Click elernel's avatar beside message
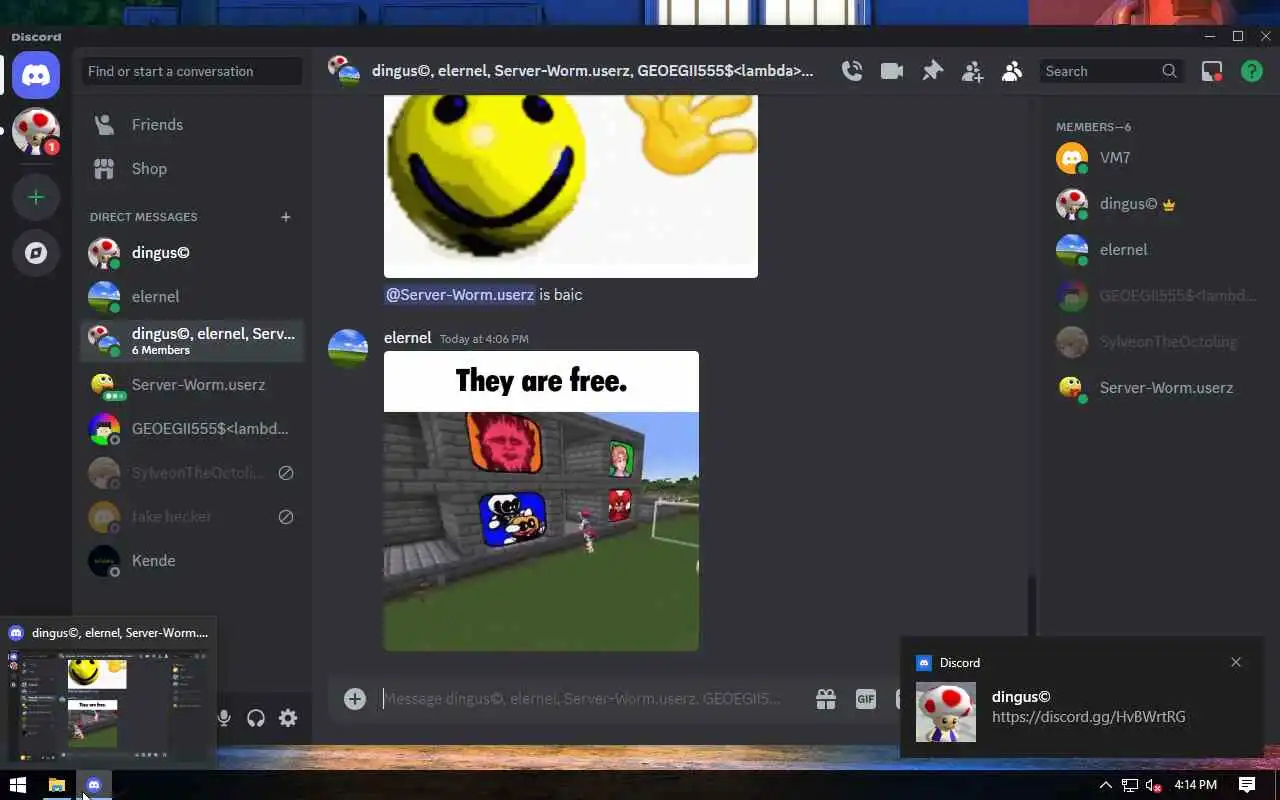 click(348, 348)
